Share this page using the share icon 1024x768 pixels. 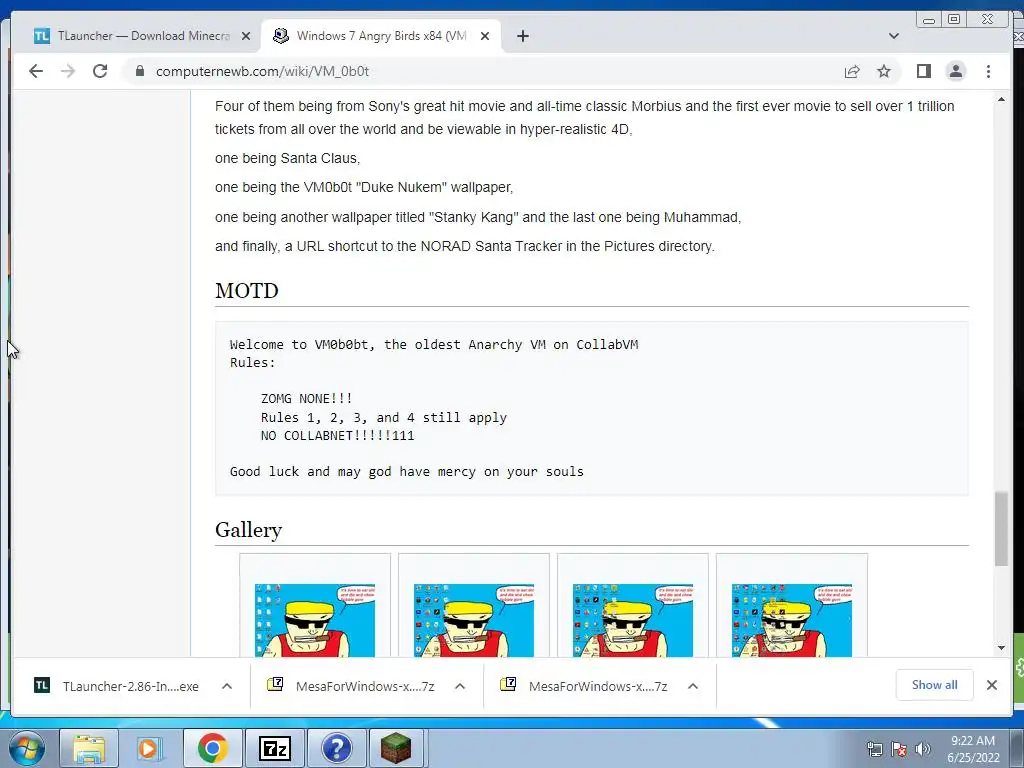click(x=852, y=71)
